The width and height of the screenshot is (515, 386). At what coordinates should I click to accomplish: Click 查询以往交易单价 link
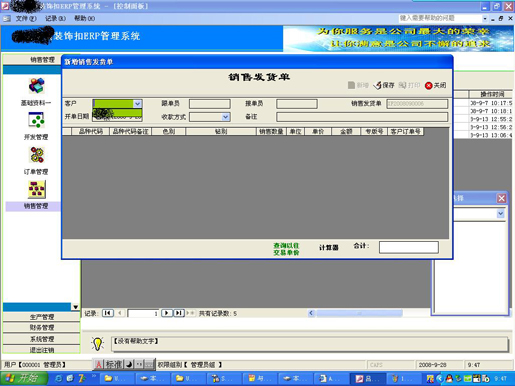pos(286,249)
